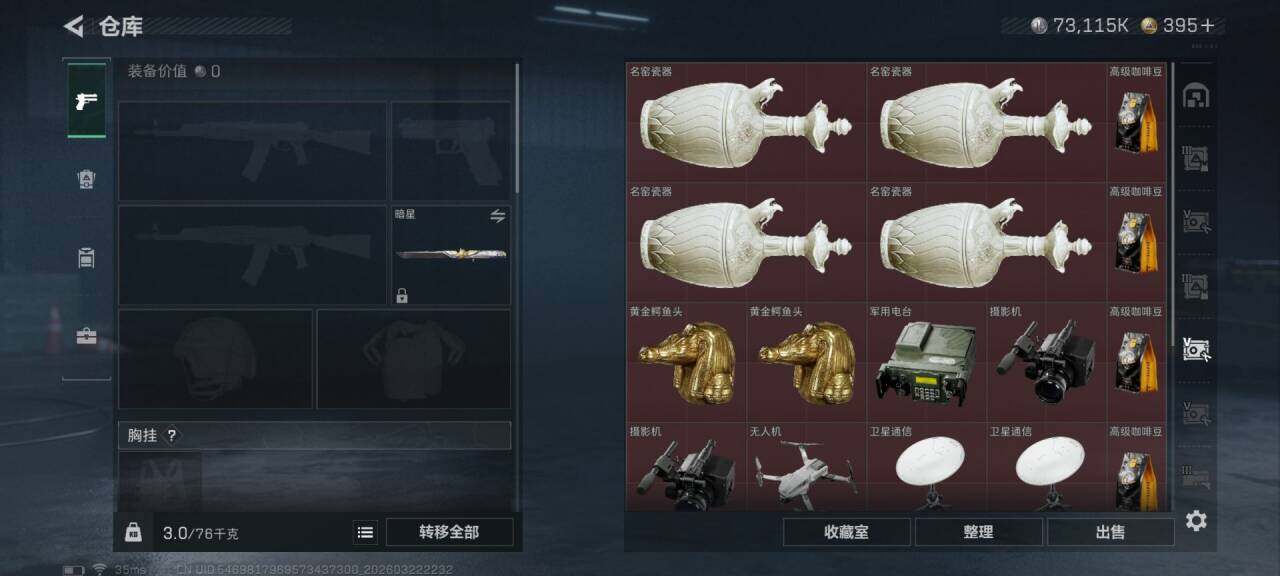Toggle the list view icon beside 转移全部

click(x=365, y=532)
